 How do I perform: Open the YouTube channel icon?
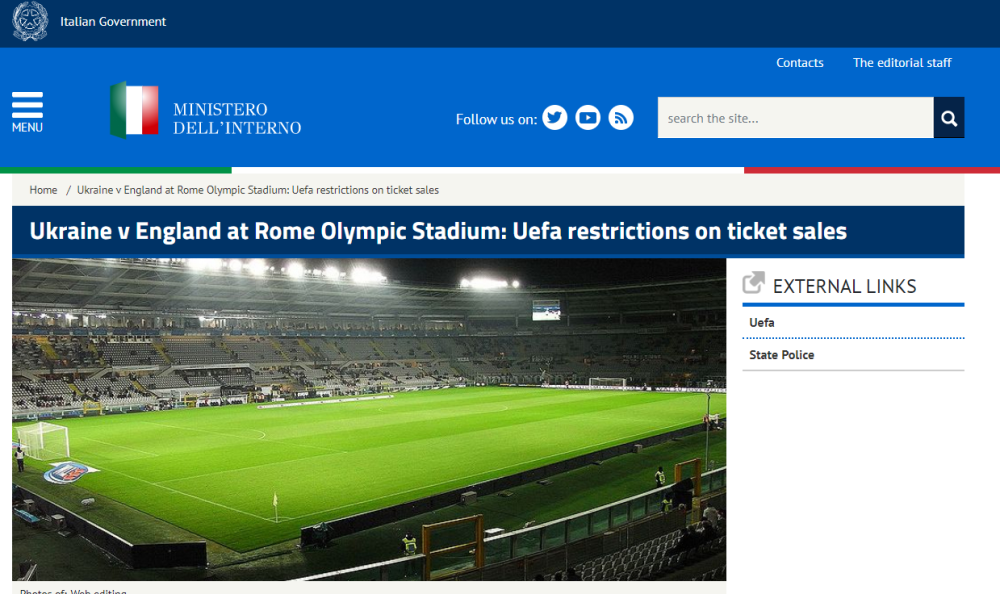588,118
